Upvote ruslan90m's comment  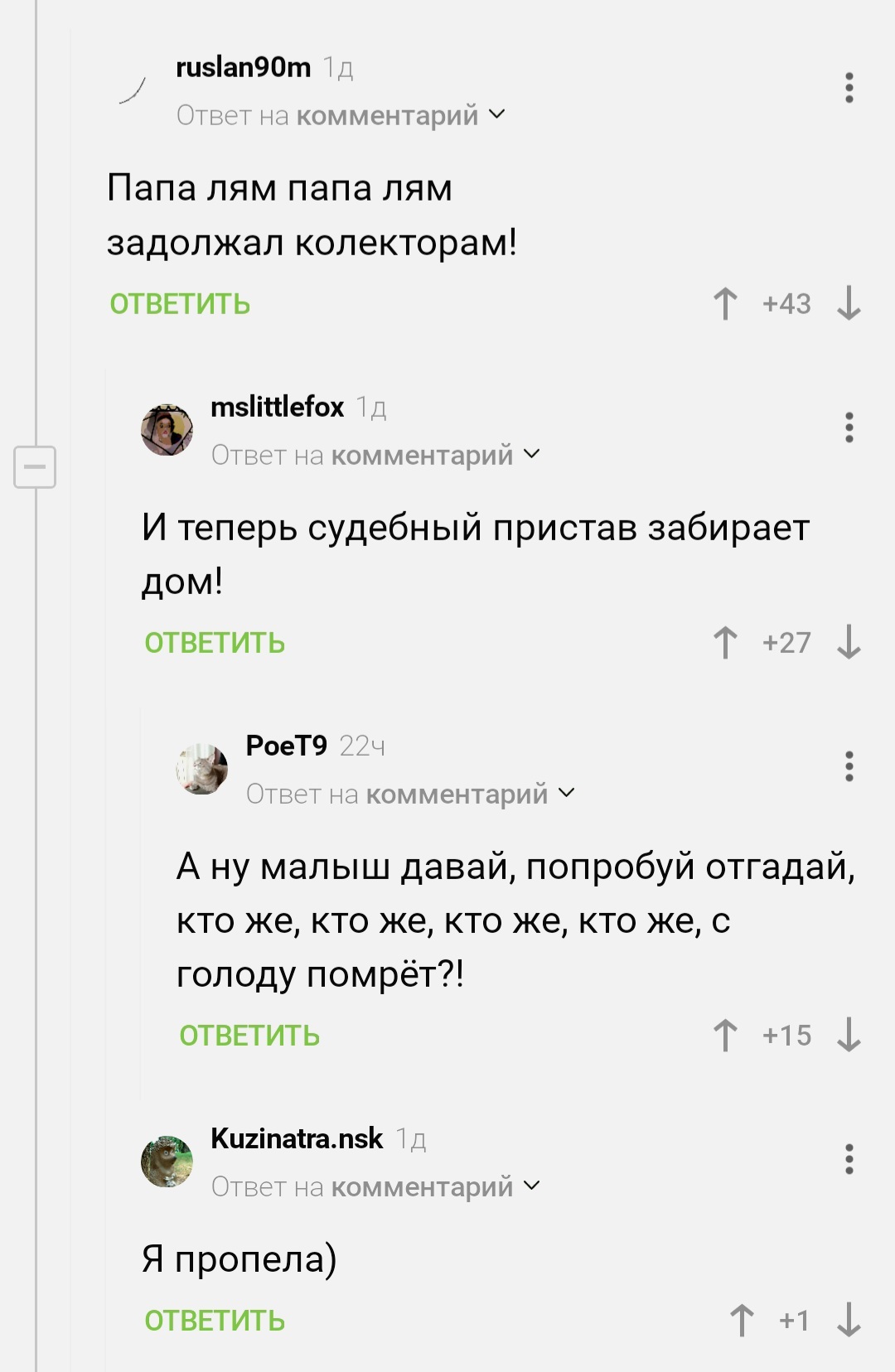[725, 304]
